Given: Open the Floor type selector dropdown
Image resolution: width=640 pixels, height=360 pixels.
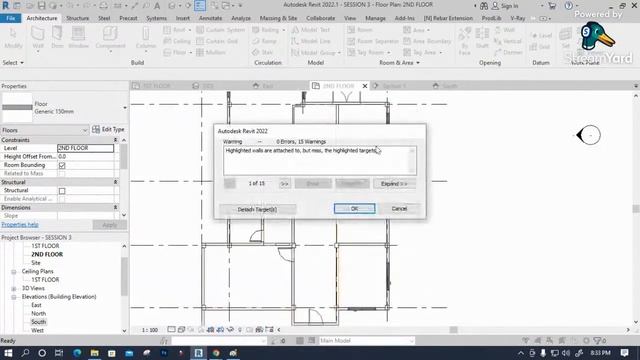Looking at the screenshot, I should (124, 108).
